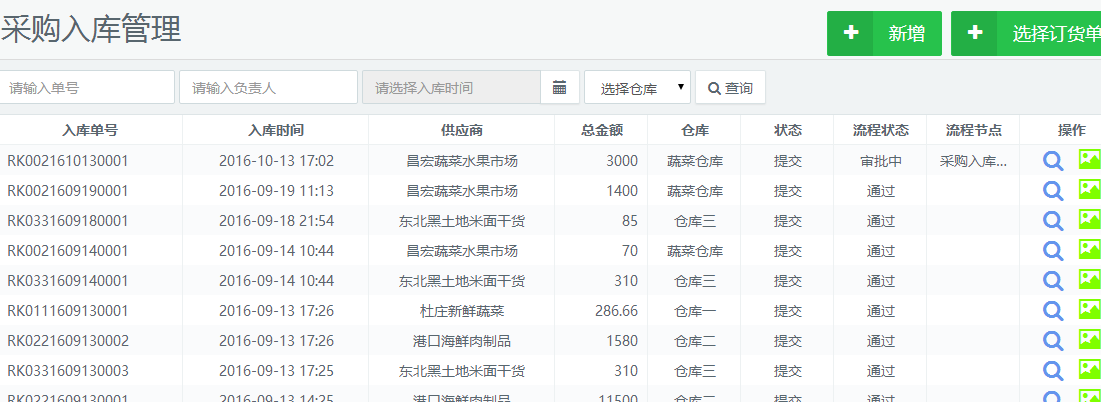Click the 选择订货单 button
Viewport: 1101px width, 402px height.
(x=1026, y=34)
